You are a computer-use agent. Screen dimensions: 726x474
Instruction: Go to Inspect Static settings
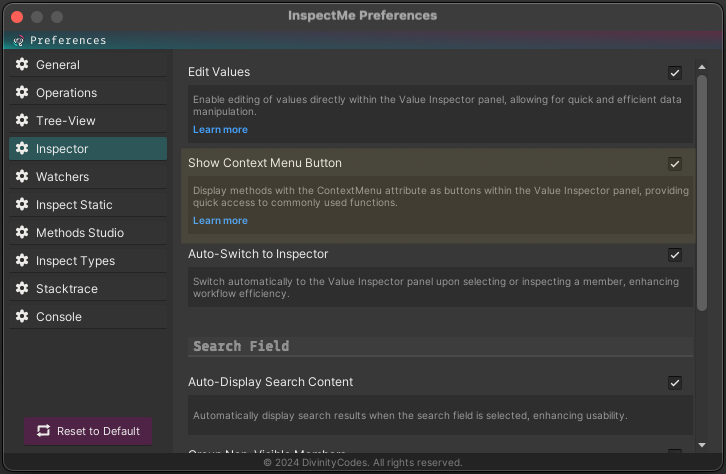tap(88, 205)
